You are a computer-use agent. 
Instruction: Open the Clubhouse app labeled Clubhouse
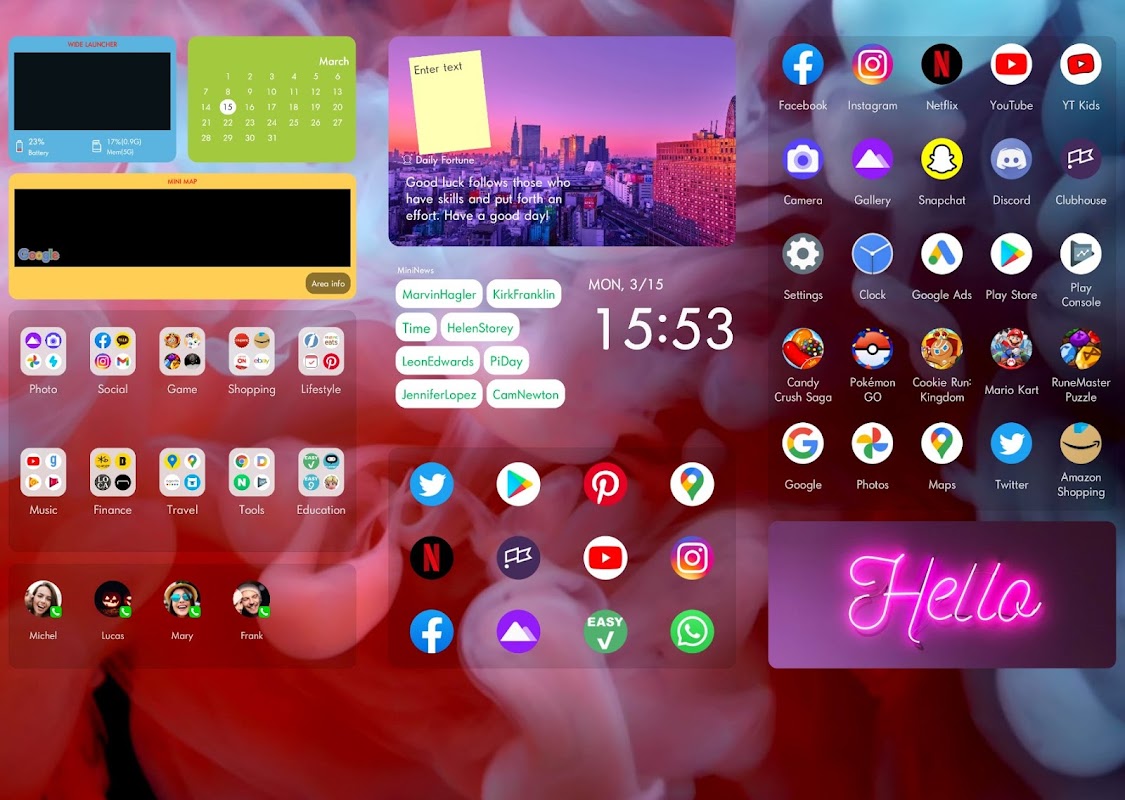[1081, 159]
